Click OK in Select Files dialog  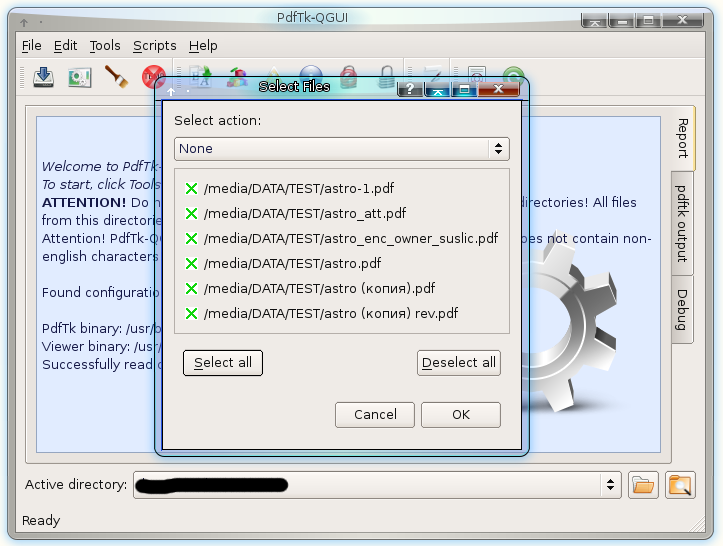(x=461, y=415)
